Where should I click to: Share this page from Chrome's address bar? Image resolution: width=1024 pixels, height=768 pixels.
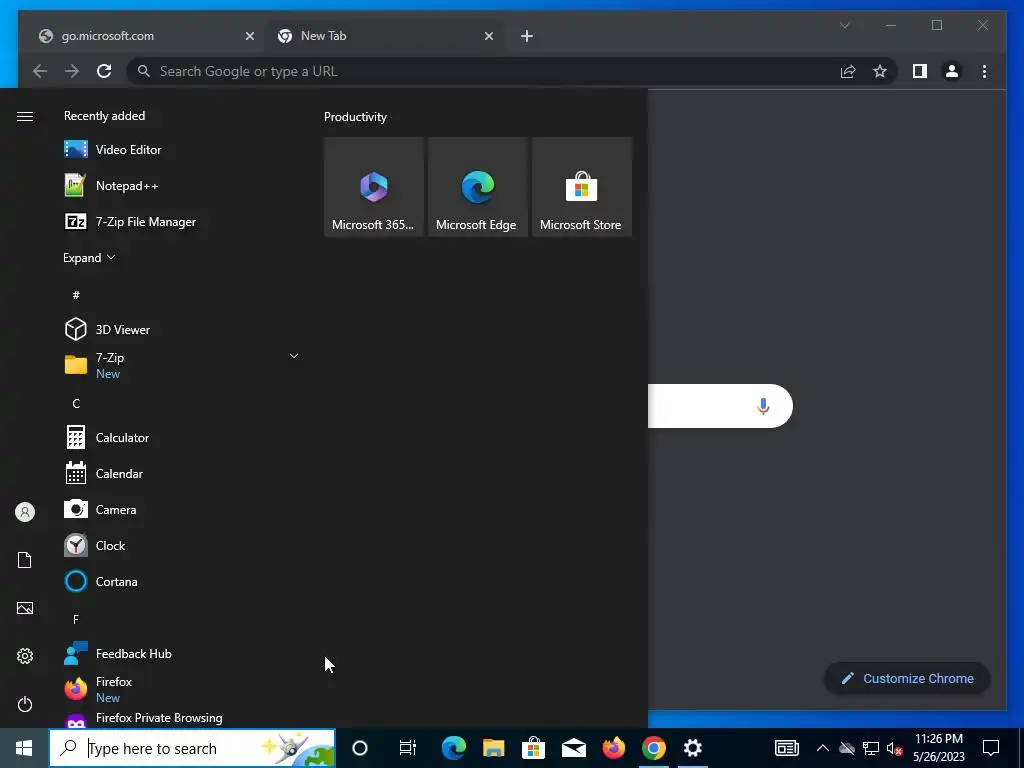848,71
